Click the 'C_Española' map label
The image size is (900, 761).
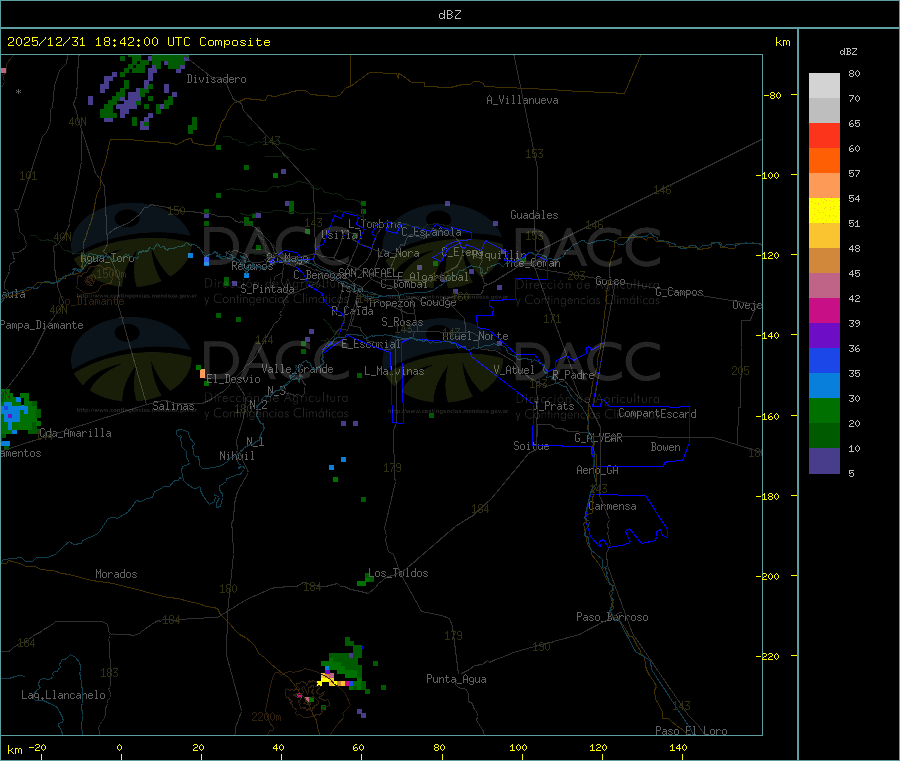point(432,232)
